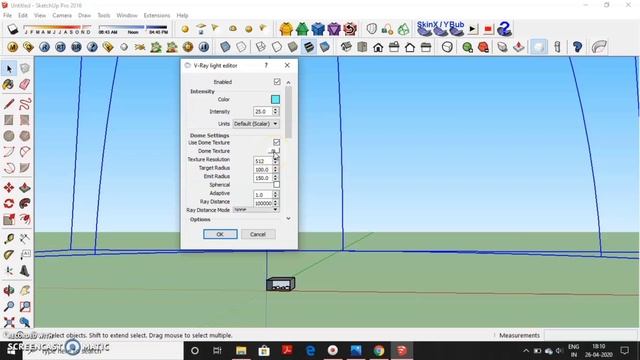640x360 pixels.
Task: Choose the Polygon tool
Action: pos(24,136)
